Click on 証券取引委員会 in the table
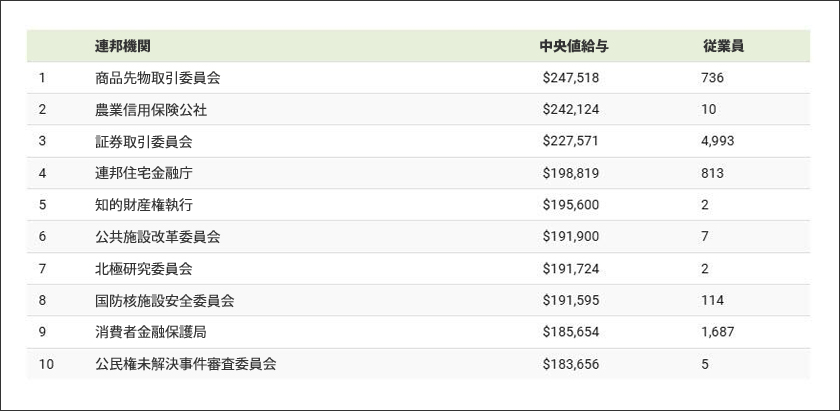840x411 pixels. [x=144, y=141]
